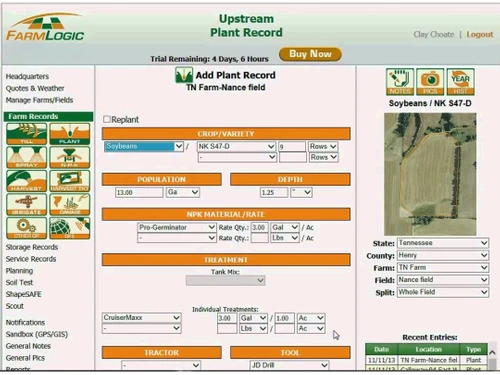
Task: Open Manage Farms/Fields
Action: [x=39, y=100]
